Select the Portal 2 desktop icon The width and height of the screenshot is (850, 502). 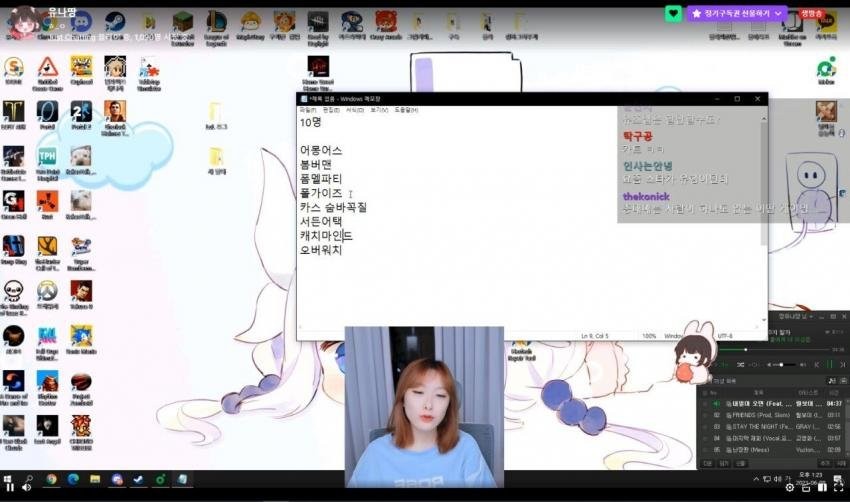(81, 112)
